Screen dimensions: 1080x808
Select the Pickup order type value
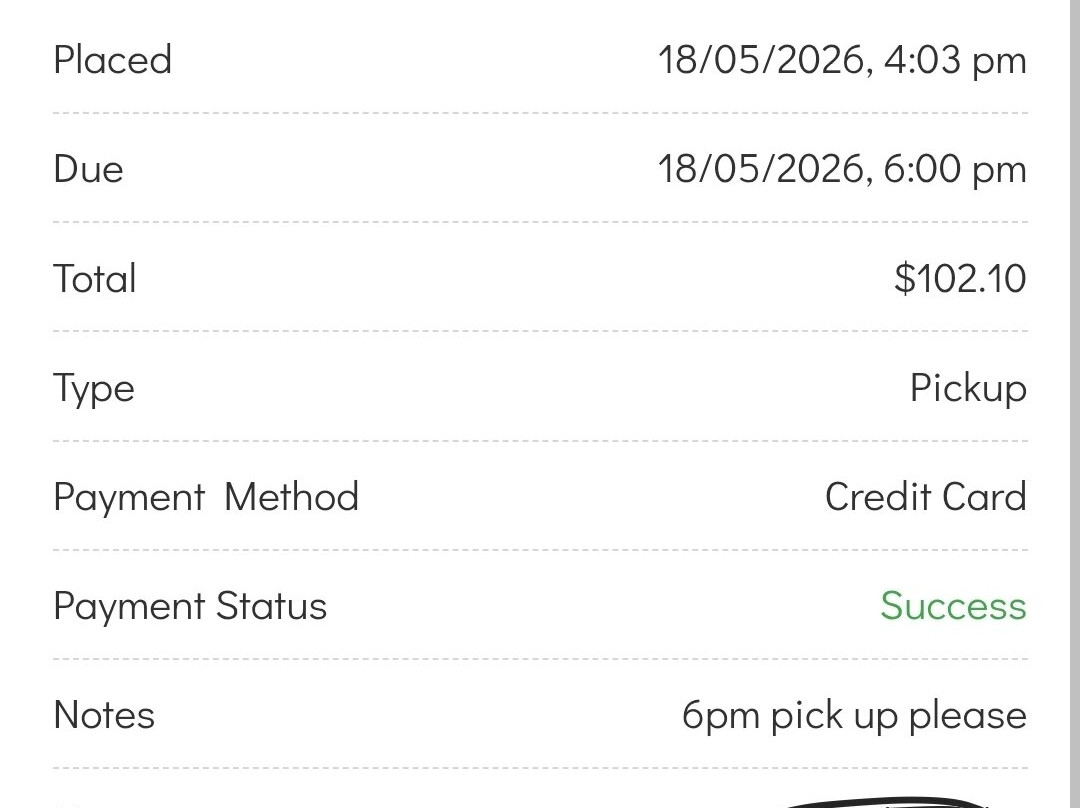pos(968,389)
